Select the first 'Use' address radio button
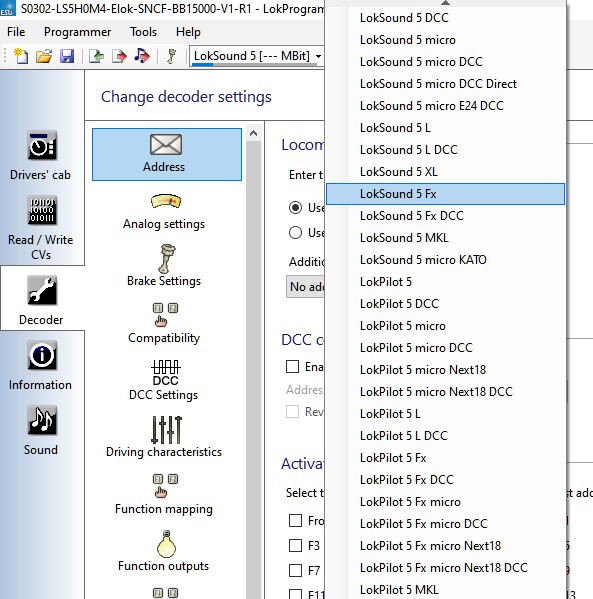The width and height of the screenshot is (593, 599). (295, 207)
